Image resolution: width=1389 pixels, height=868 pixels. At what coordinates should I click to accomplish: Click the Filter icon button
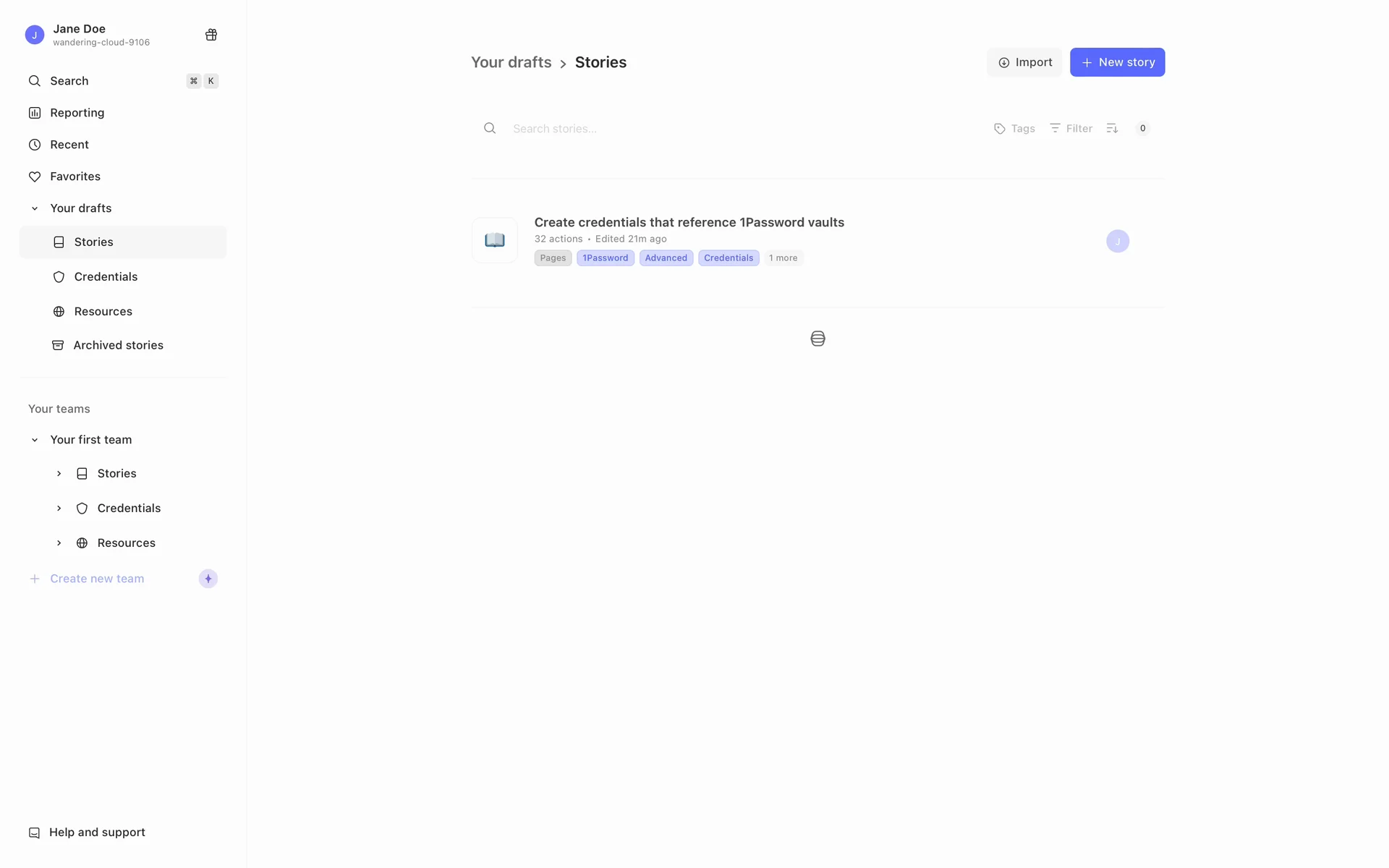pos(1071,129)
